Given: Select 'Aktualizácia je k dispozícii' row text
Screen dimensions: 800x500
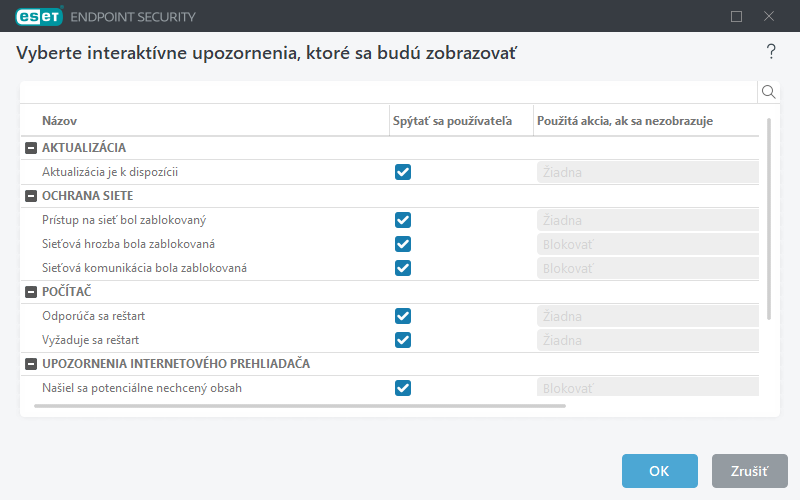Looking at the screenshot, I should coord(110,172).
